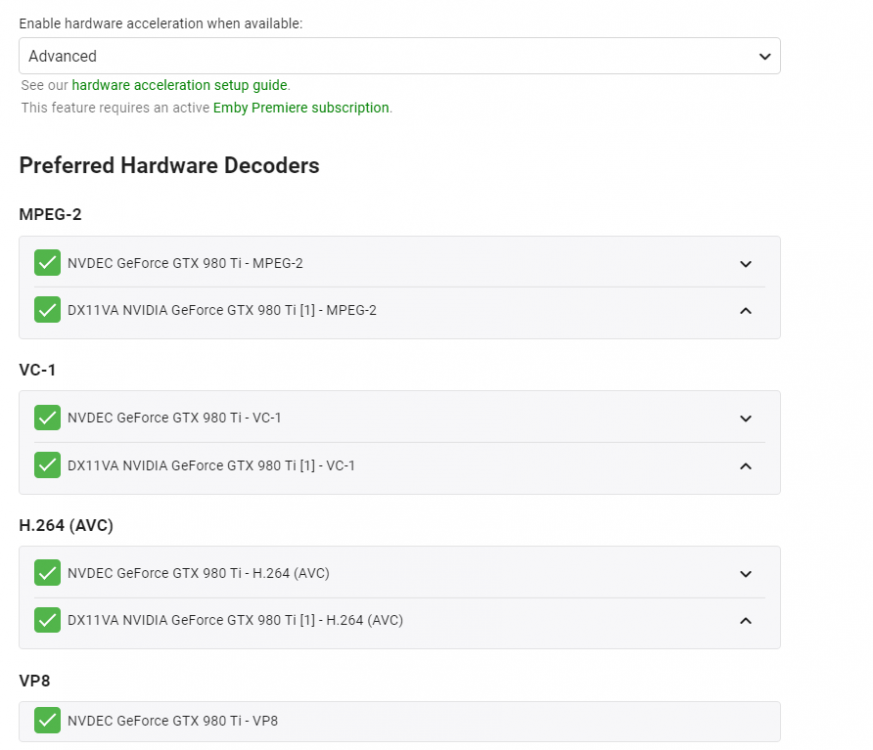Viewport: 873px width, 750px height.
Task: Select the NVDEC GeForce GTX 980 Ti - VP8 row label
Action: click(x=173, y=720)
